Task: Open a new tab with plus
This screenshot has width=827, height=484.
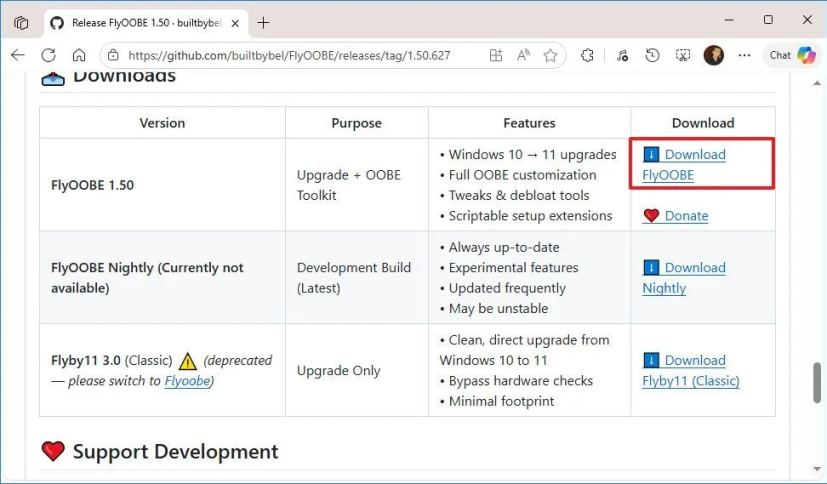Action: coord(264,22)
